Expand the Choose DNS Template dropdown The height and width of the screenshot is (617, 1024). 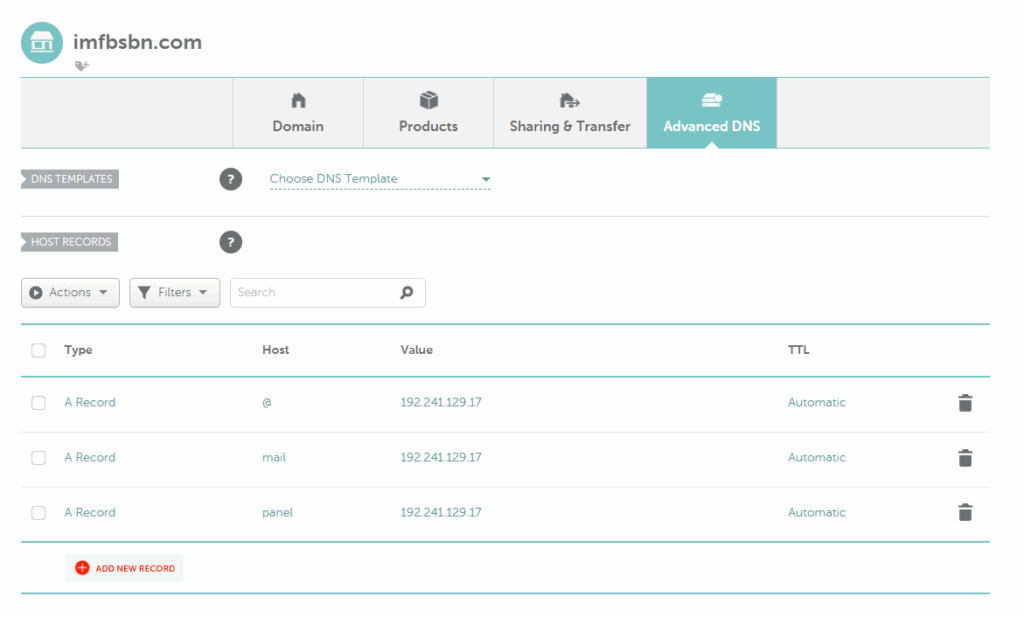(380, 179)
